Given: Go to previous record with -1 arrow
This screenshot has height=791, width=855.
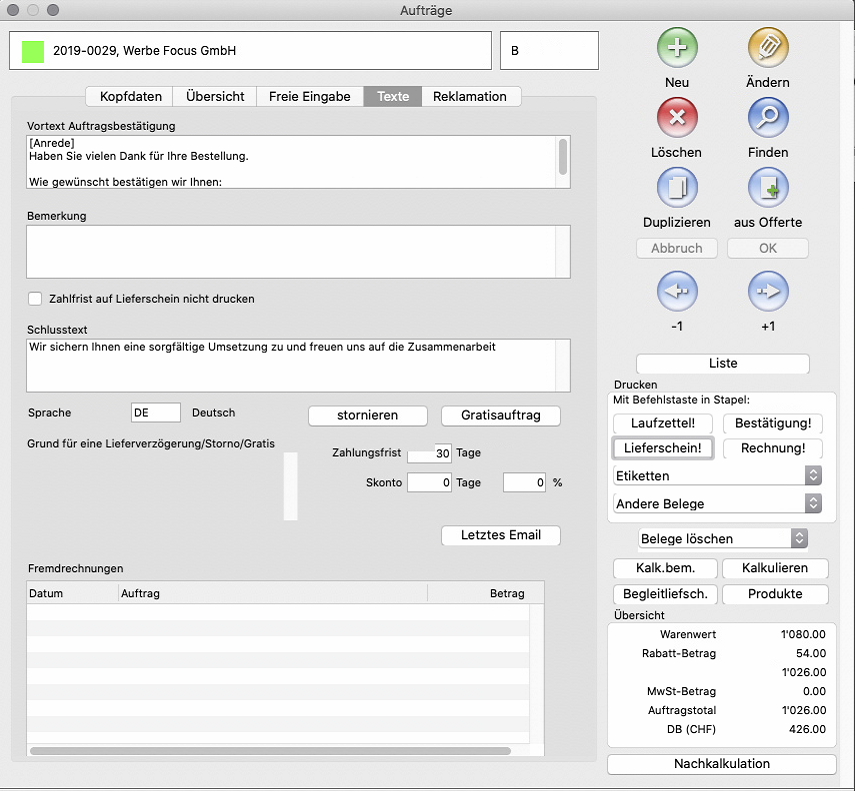Looking at the screenshot, I should point(677,292).
